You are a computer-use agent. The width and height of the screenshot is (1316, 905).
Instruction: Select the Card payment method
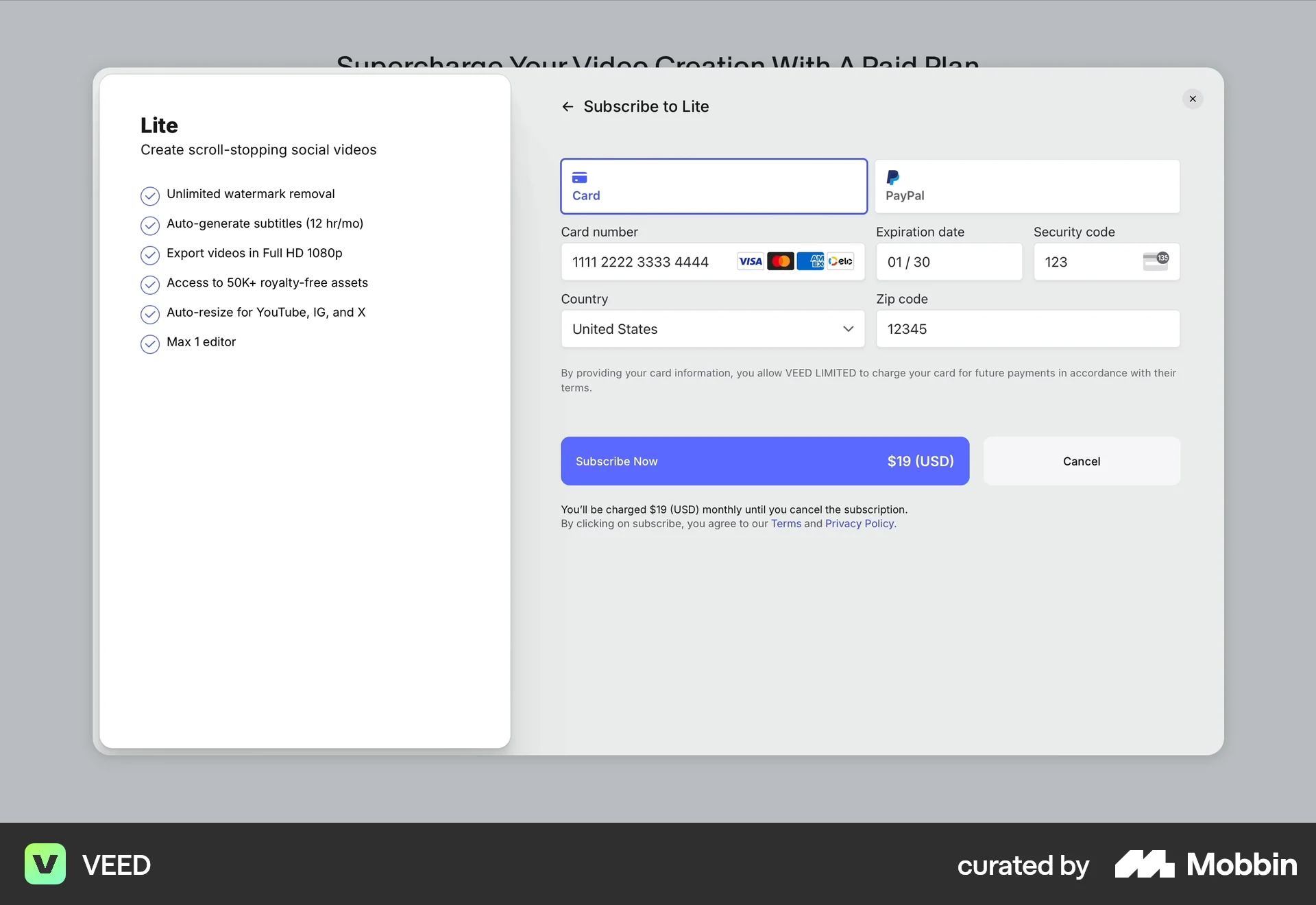point(713,186)
